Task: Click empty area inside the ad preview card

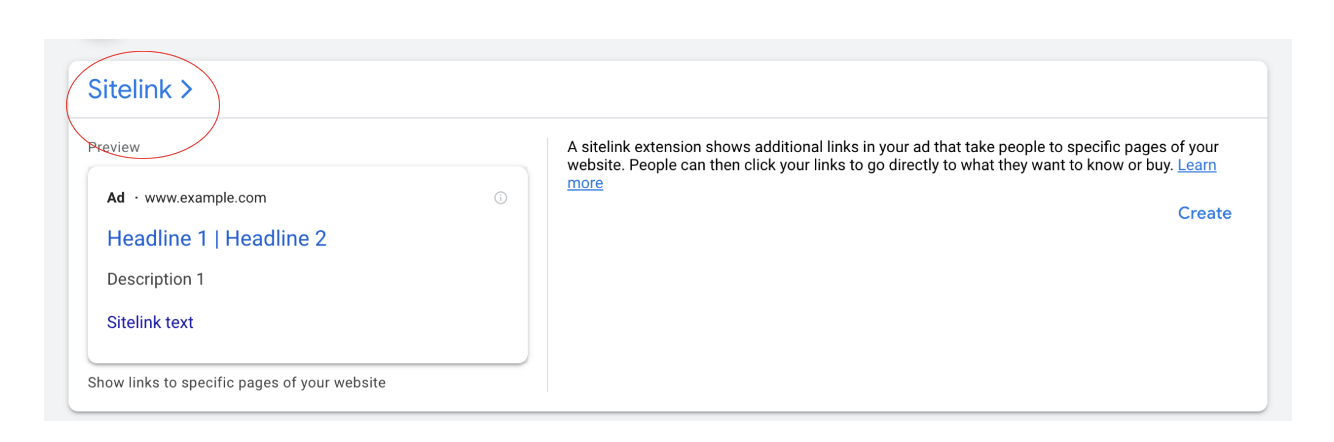Action: pyautogui.click(x=400, y=300)
